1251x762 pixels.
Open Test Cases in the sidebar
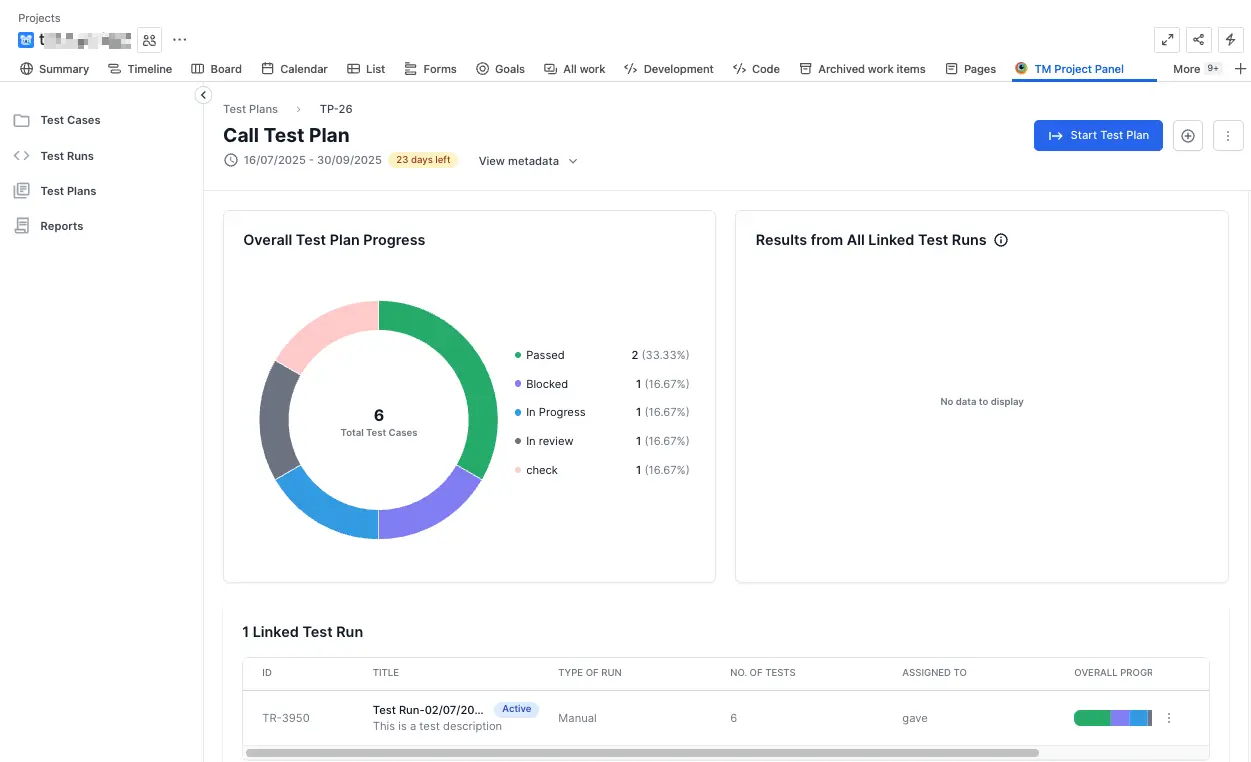tap(70, 120)
